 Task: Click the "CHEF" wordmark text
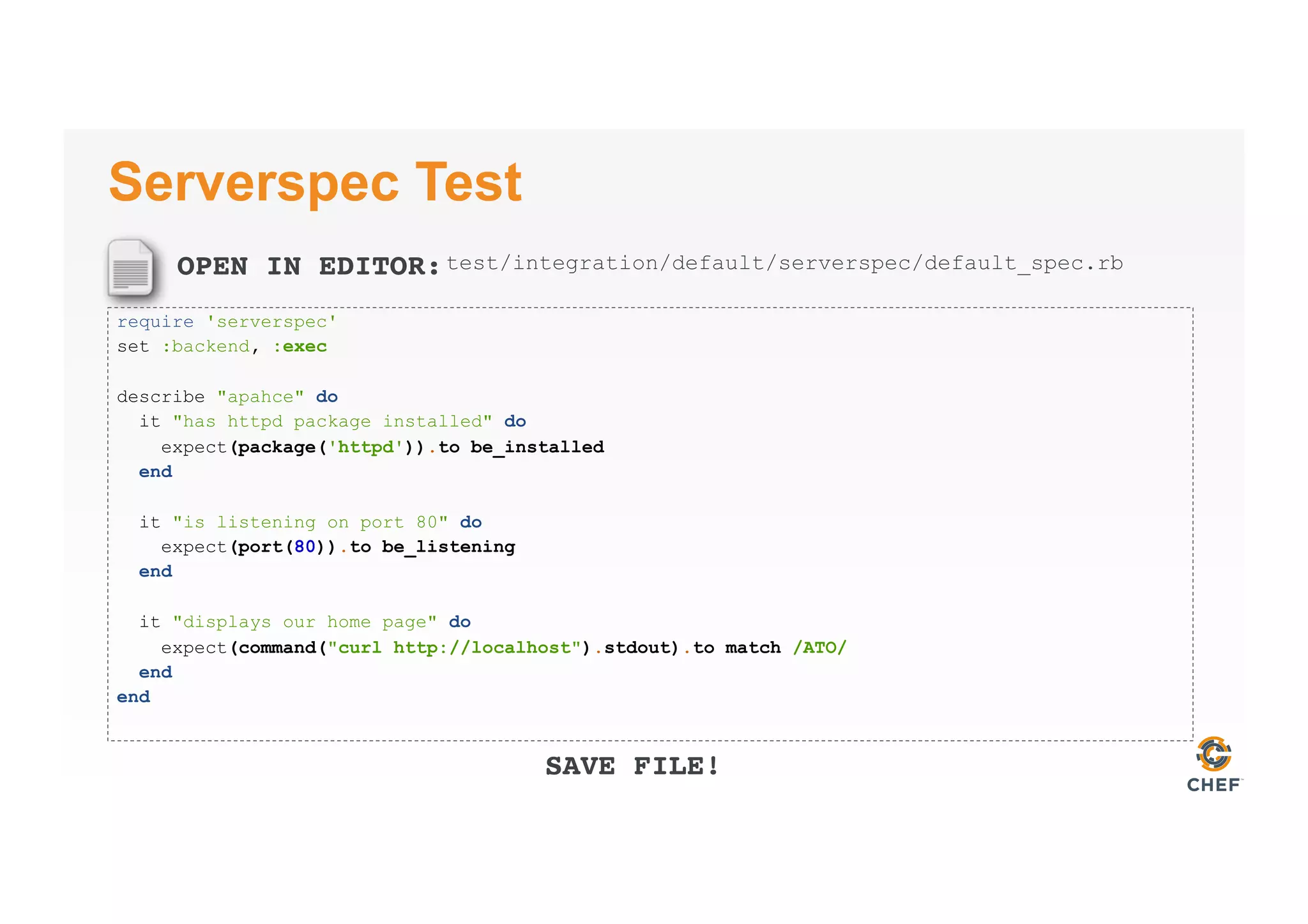tap(1214, 785)
